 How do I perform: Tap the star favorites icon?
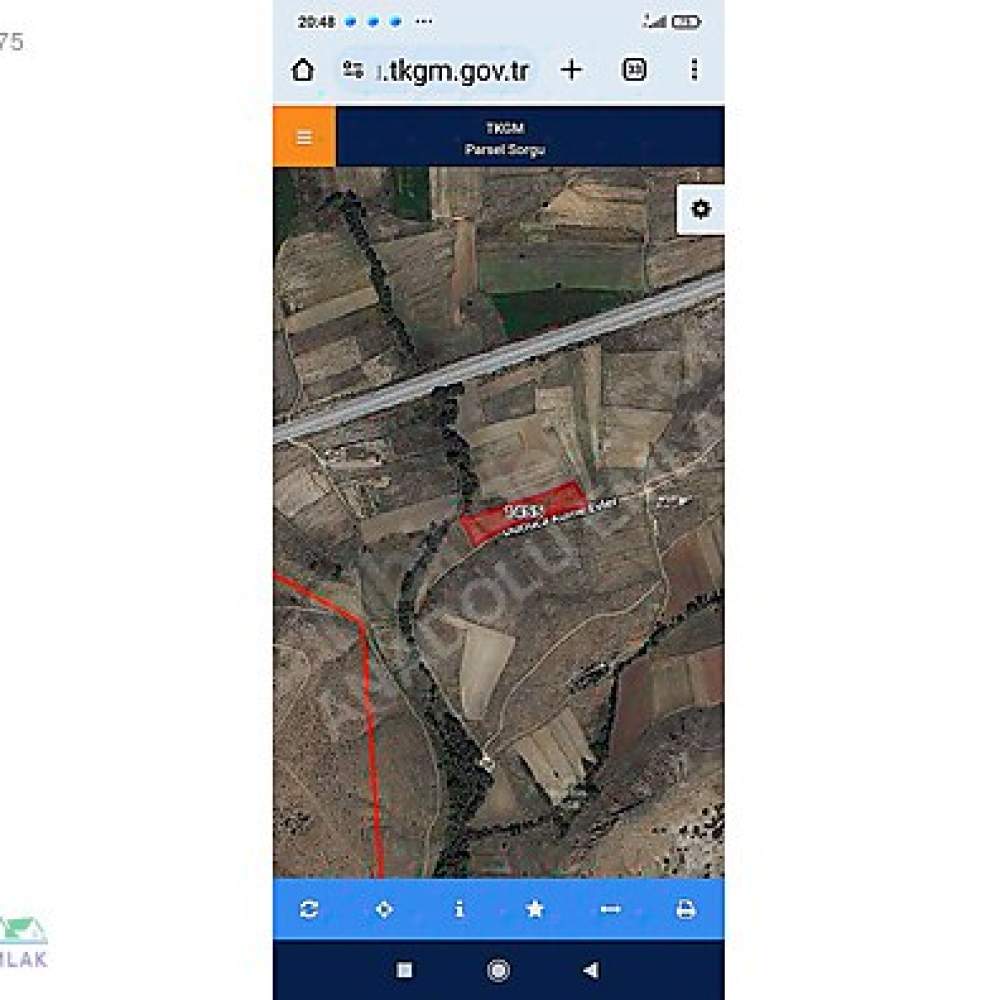pos(534,909)
